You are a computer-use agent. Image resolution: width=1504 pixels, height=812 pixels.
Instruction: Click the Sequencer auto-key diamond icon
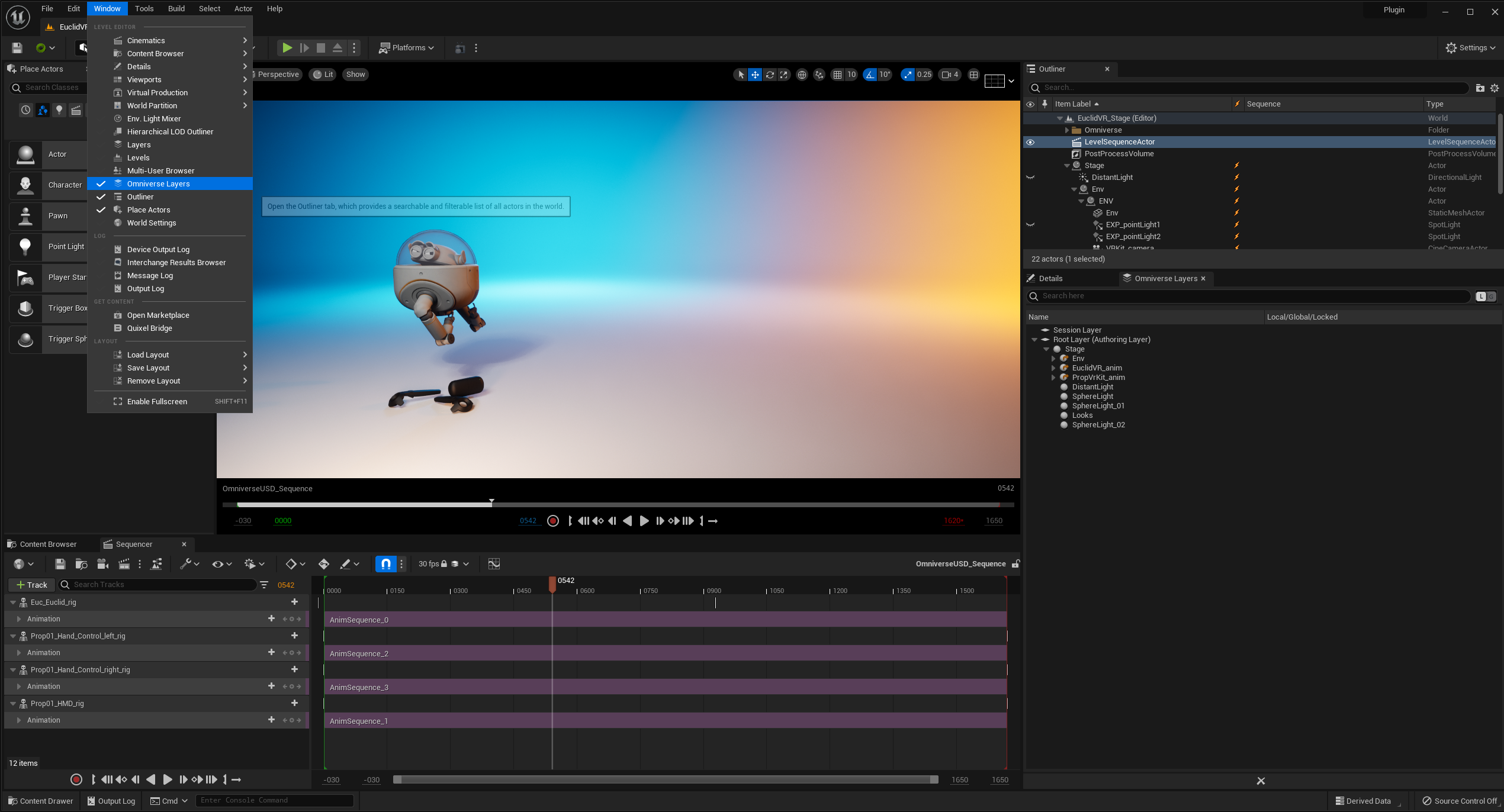coord(324,564)
